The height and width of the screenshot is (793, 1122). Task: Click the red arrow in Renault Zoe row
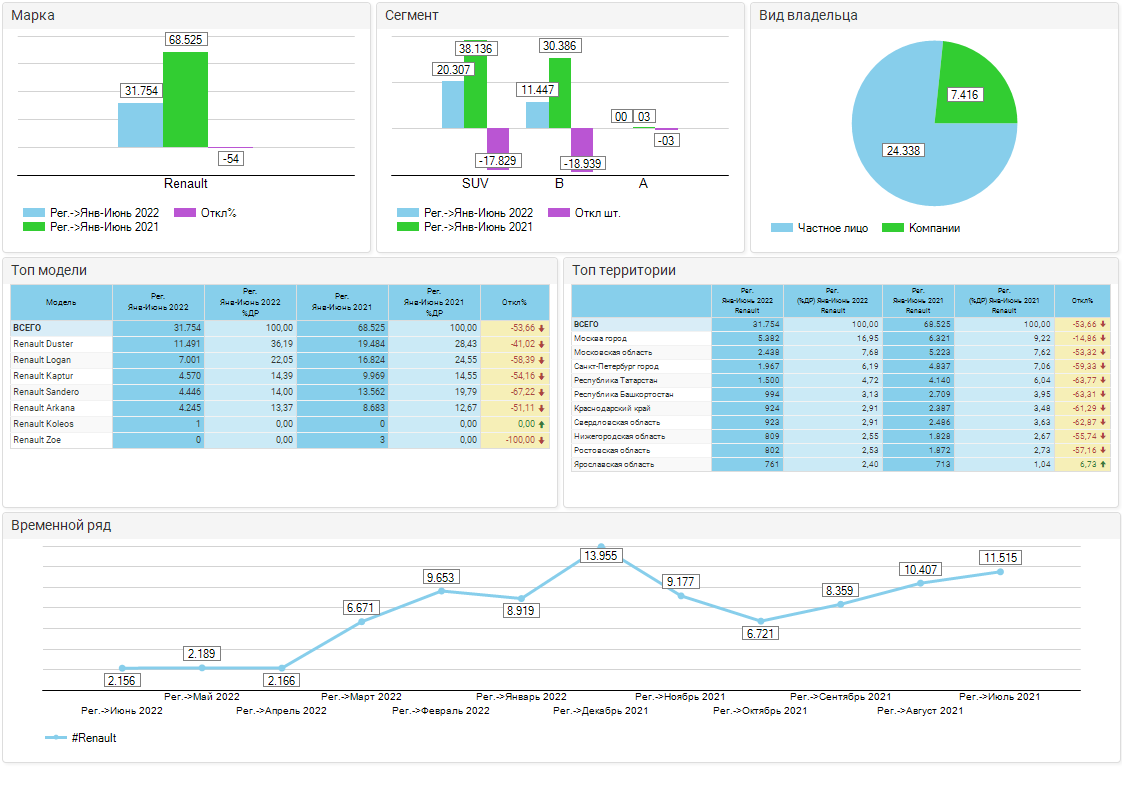click(x=543, y=440)
